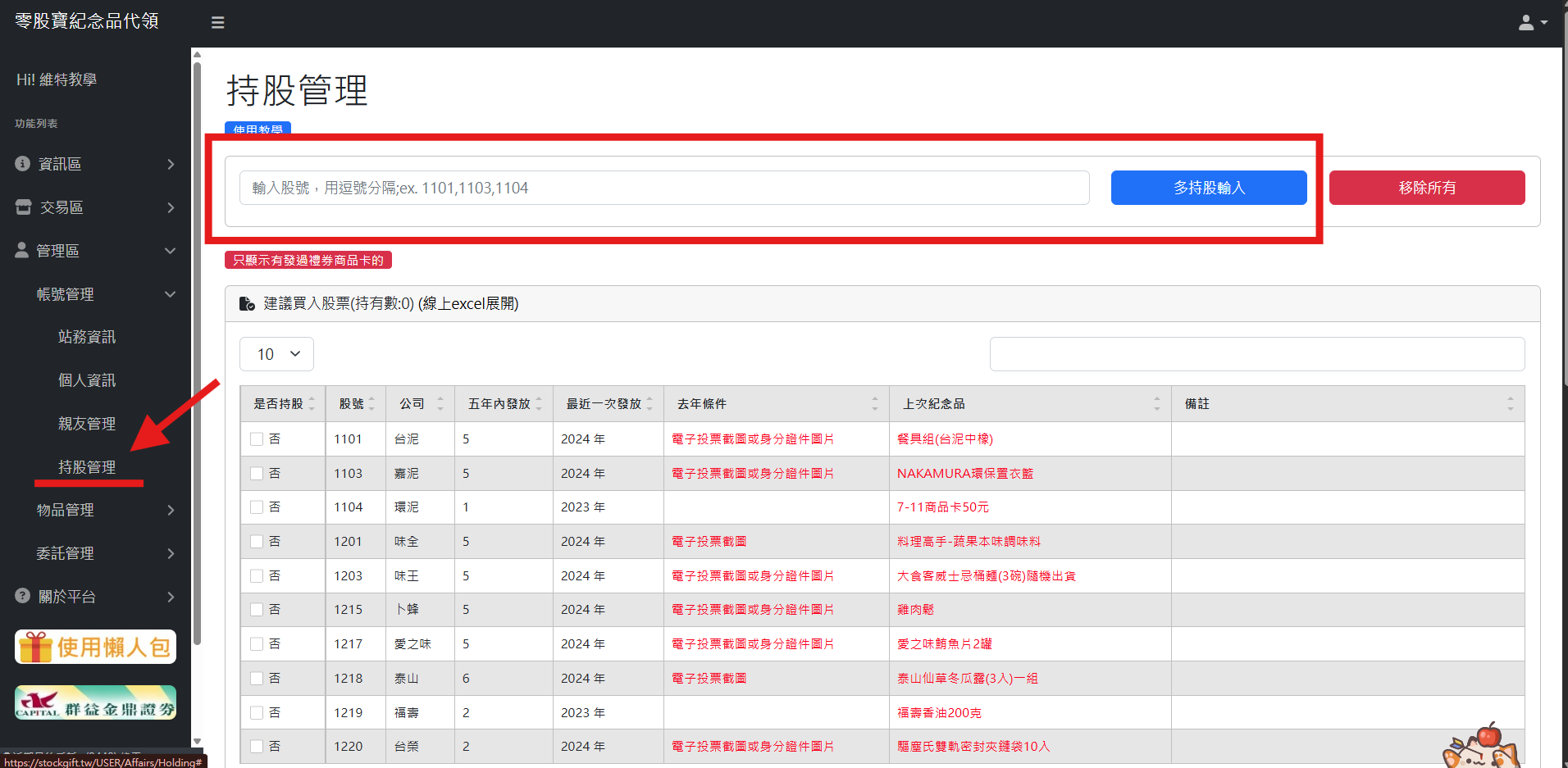Sort by 最近一次發放 column
Viewport: 1568px width, 768px height.
pyautogui.click(x=609, y=404)
